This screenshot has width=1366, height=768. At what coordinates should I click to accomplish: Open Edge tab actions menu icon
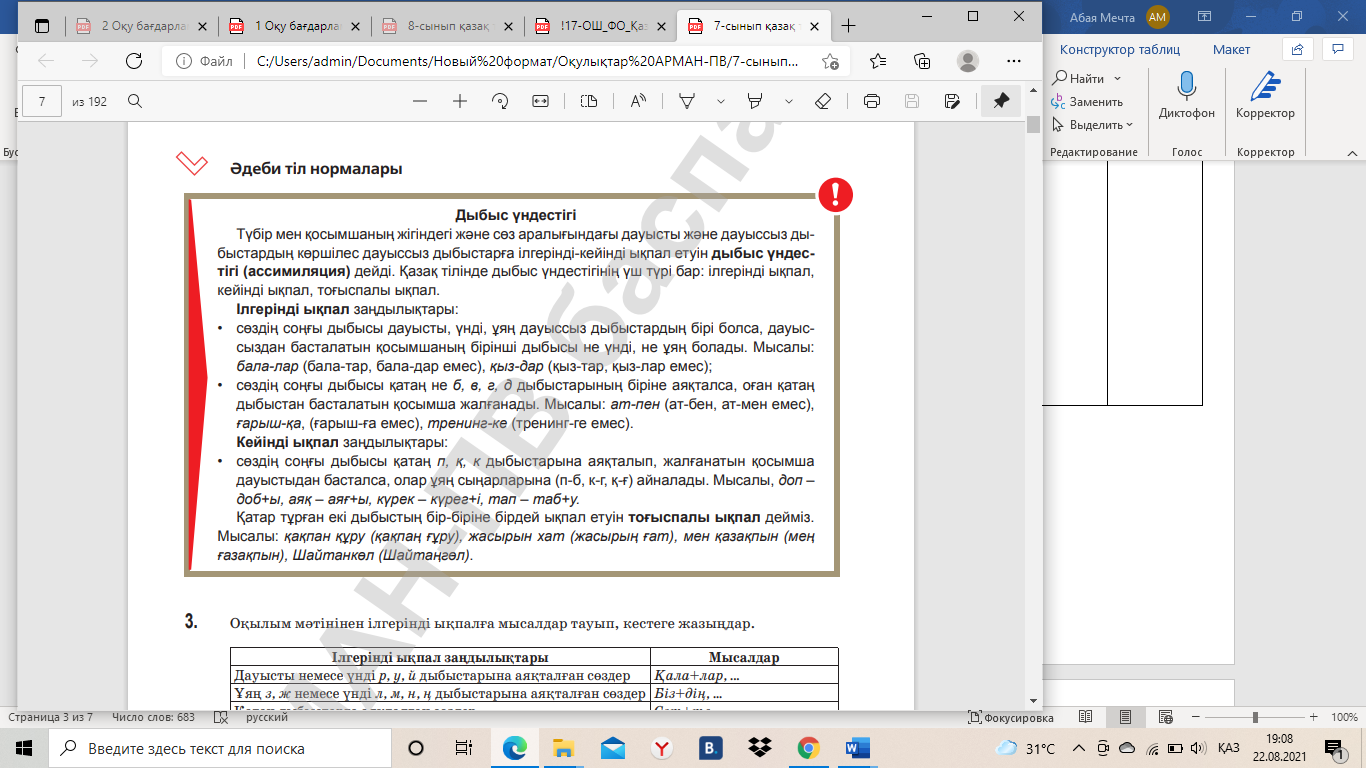click(x=42, y=25)
